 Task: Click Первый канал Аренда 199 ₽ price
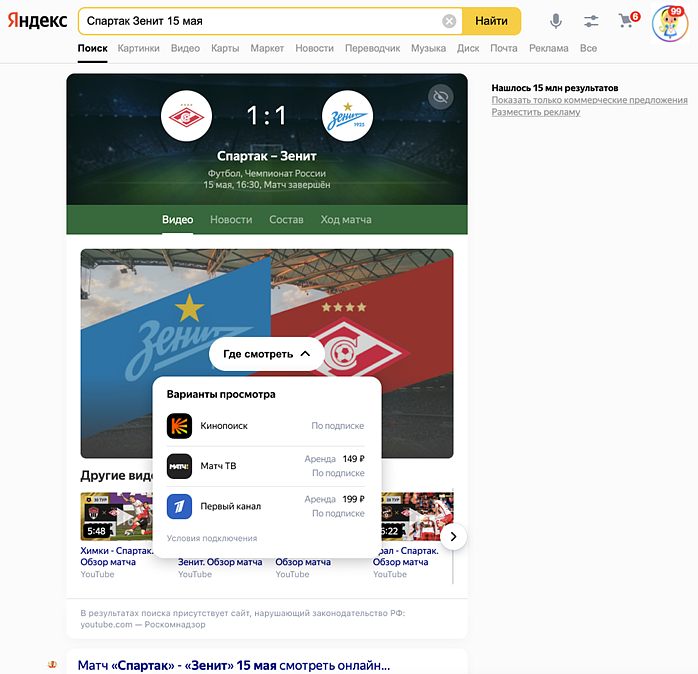click(334, 499)
